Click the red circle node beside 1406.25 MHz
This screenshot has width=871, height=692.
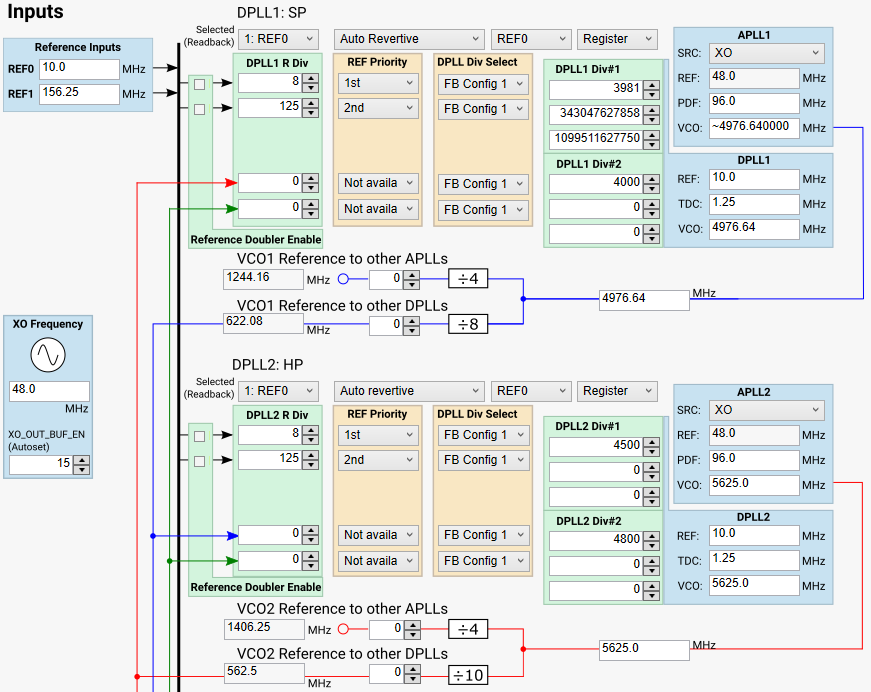(x=343, y=630)
